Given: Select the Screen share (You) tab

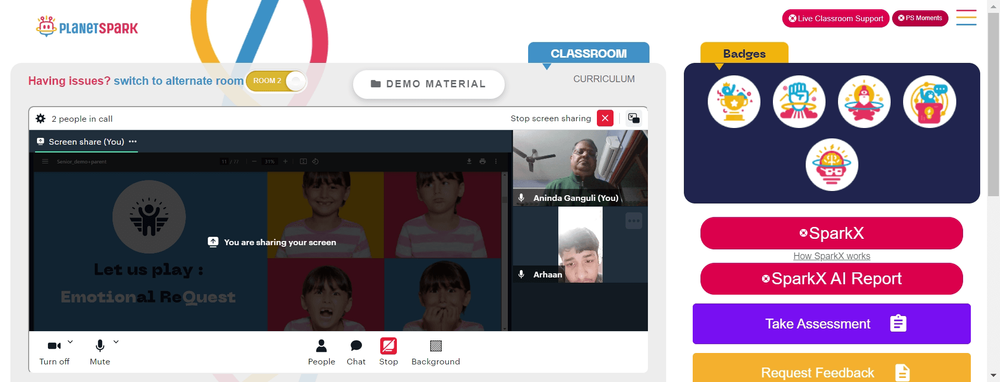Looking at the screenshot, I should coord(86,142).
